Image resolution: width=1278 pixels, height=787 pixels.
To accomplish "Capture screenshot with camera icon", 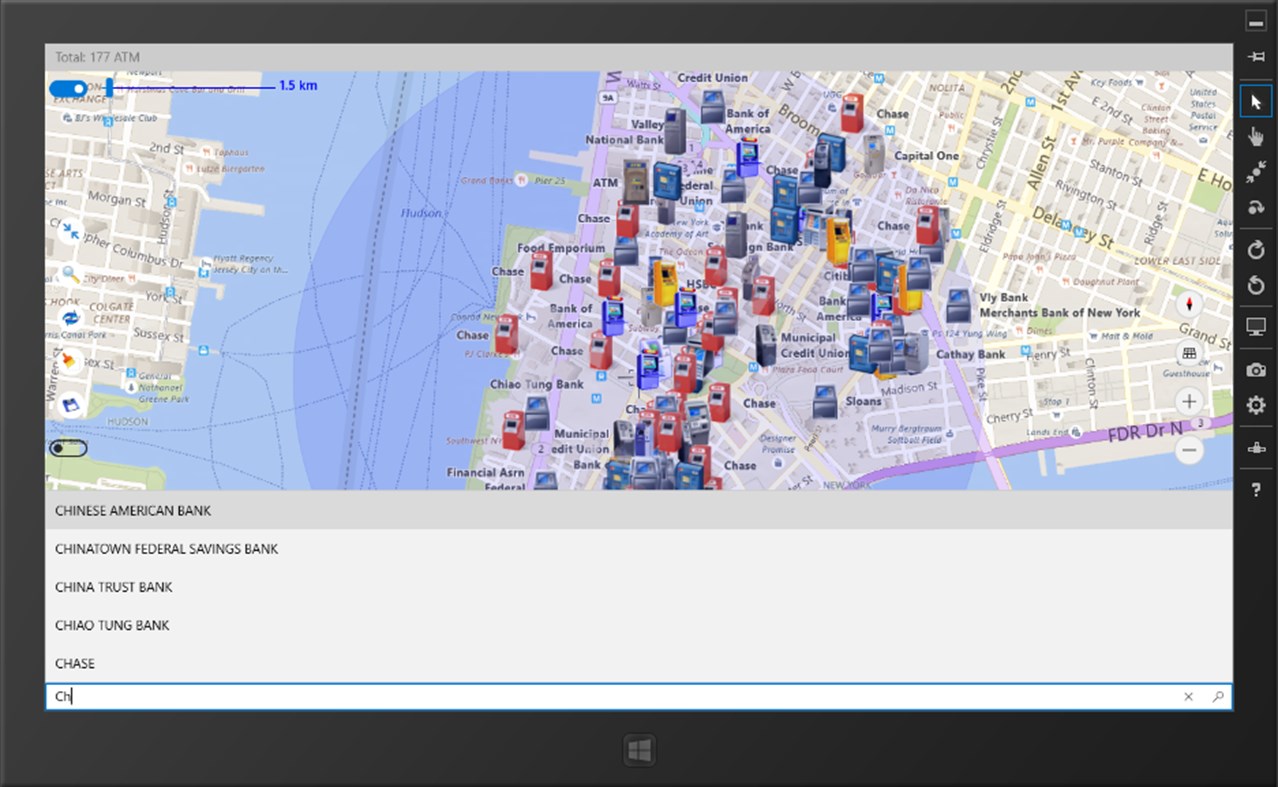I will [x=1256, y=370].
